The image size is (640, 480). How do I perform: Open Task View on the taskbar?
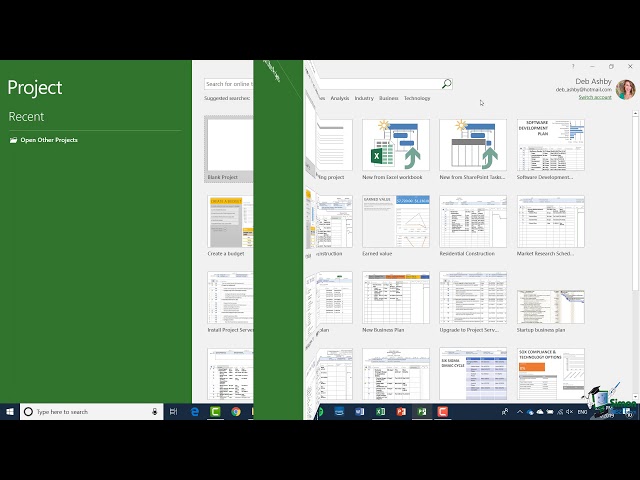[x=173, y=411]
